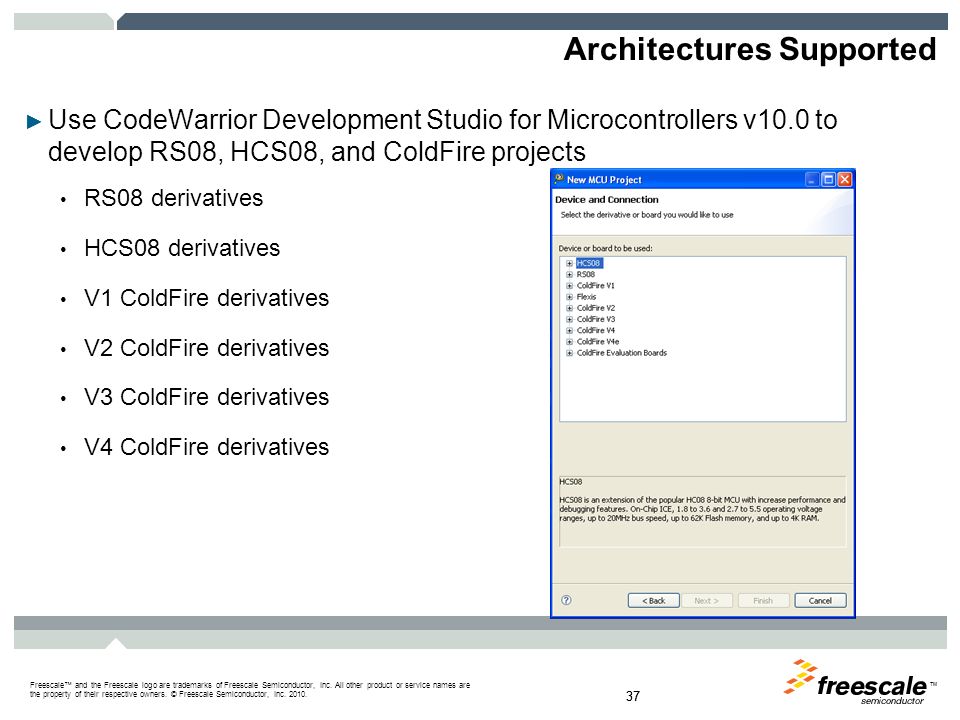960x720 pixels.
Task: Cancel the New MCU Project dialog
Action: pyautogui.click(x=820, y=601)
